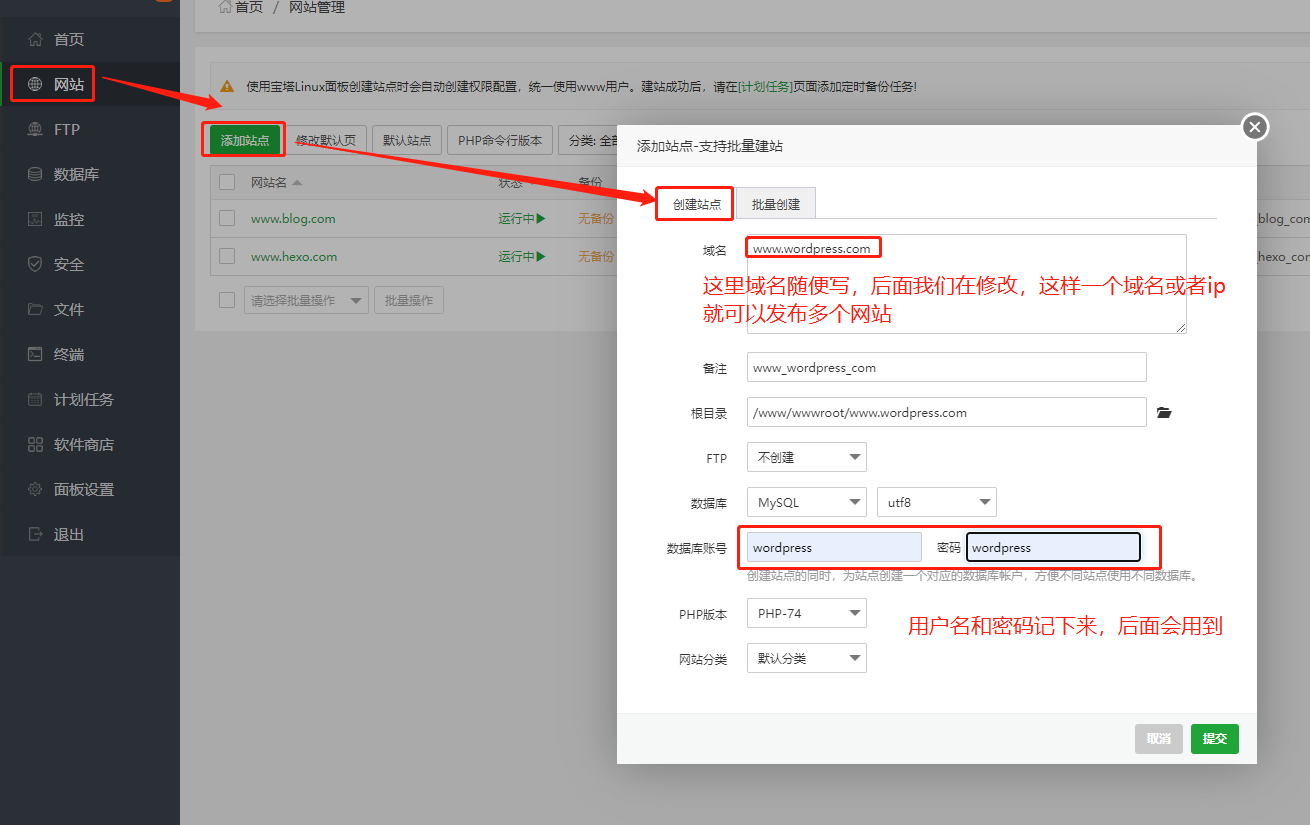
Task: Click the 备注 input field
Action: (x=946, y=367)
